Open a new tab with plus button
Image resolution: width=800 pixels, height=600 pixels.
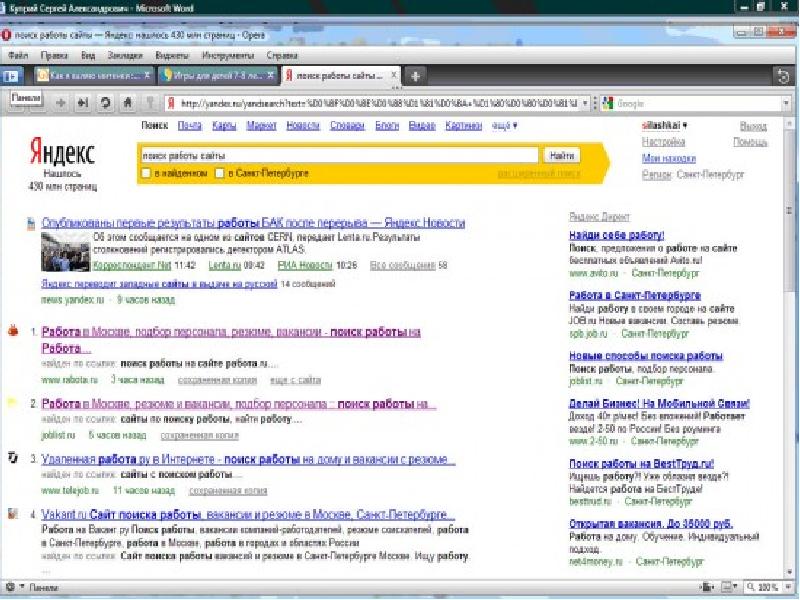coord(416,76)
